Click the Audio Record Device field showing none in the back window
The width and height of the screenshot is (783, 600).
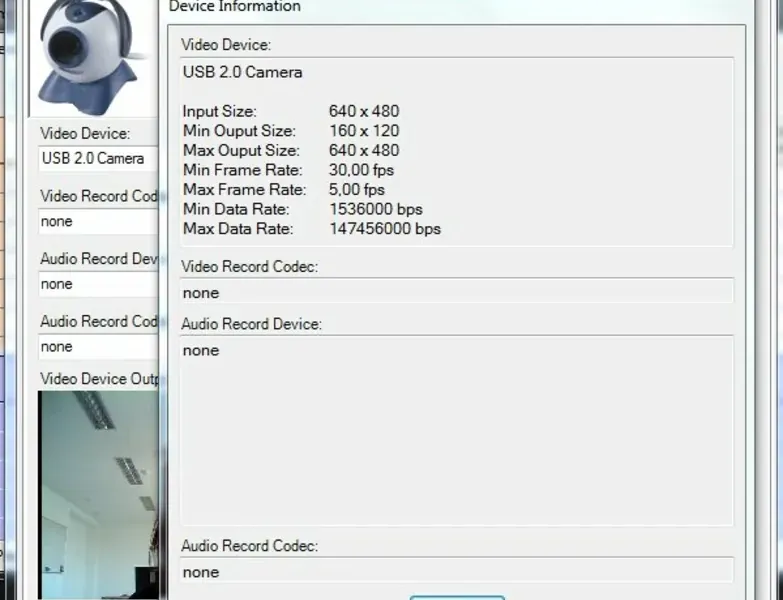coord(98,284)
